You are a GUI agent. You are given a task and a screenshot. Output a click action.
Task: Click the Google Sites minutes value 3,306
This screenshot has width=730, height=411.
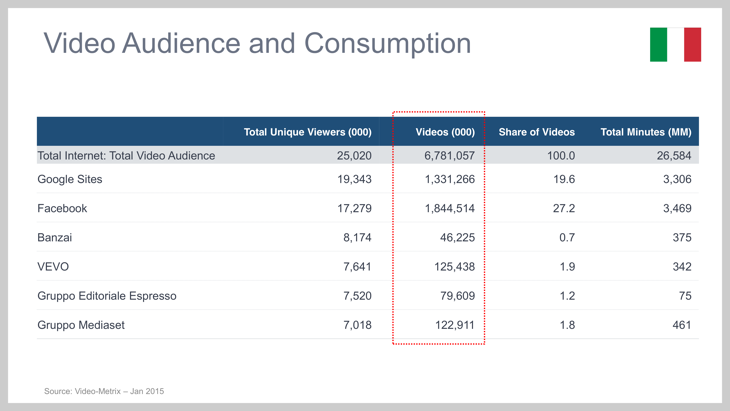tap(677, 179)
